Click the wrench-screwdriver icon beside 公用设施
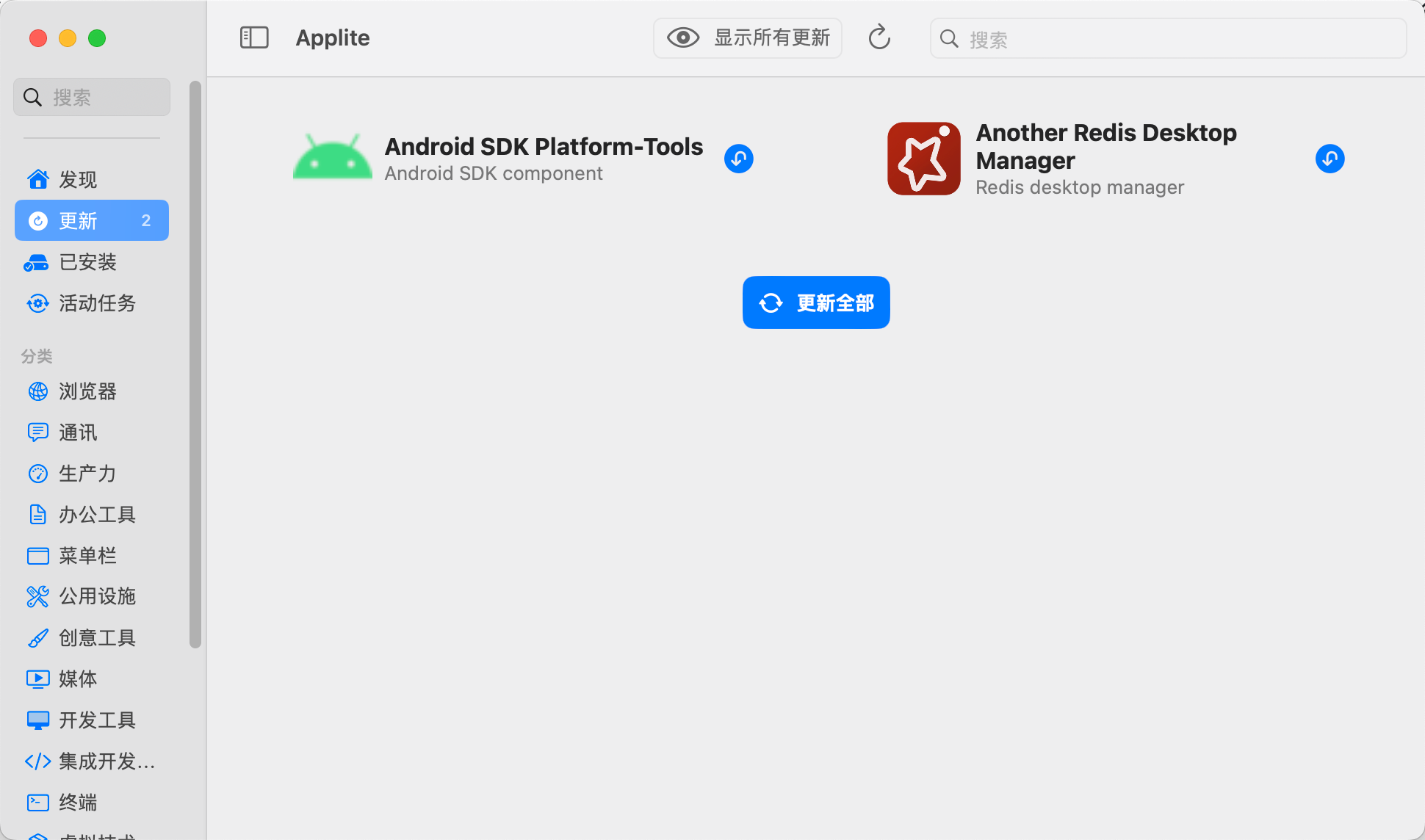 38,596
